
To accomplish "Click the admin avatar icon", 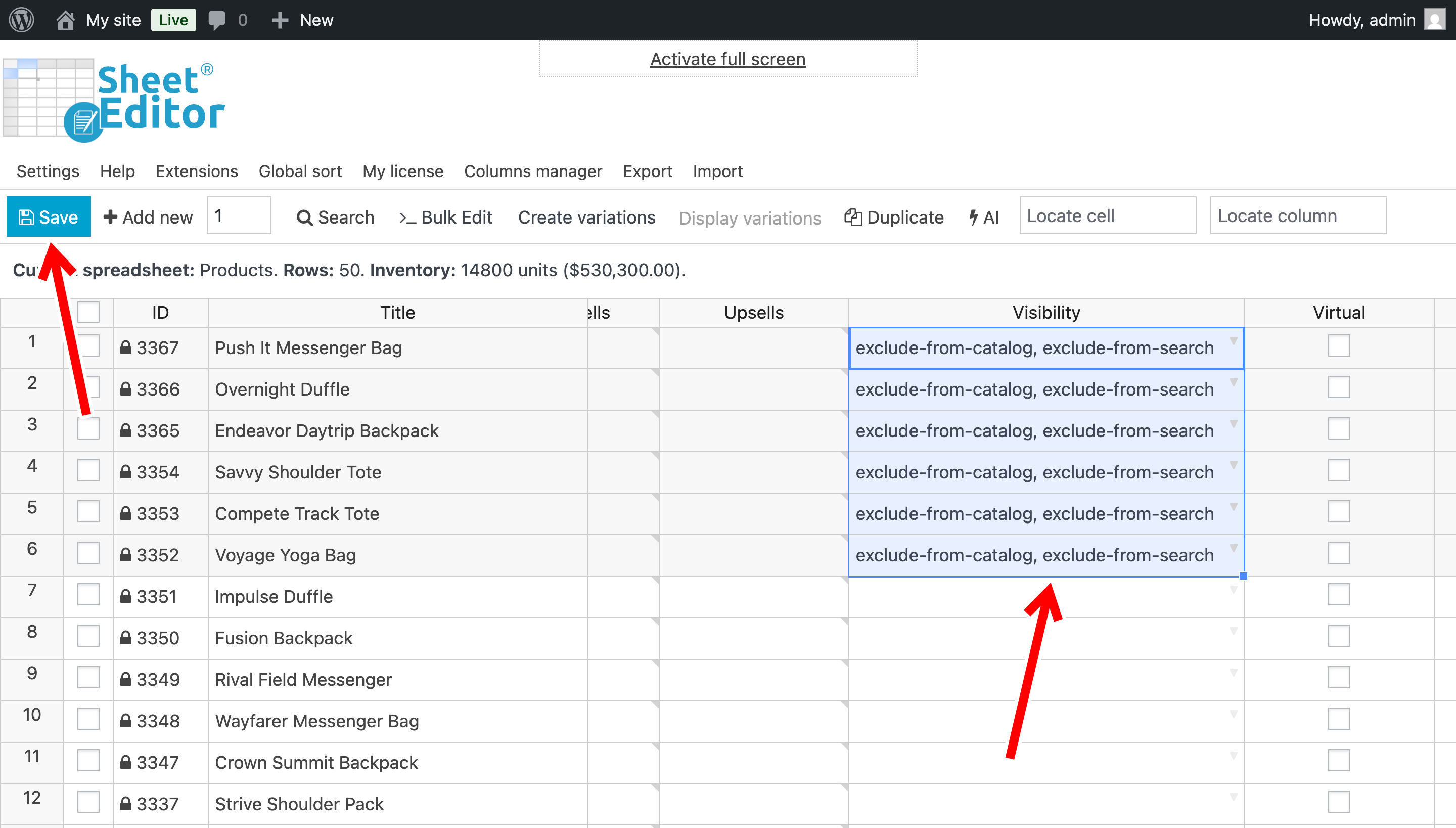I will [1434, 20].
